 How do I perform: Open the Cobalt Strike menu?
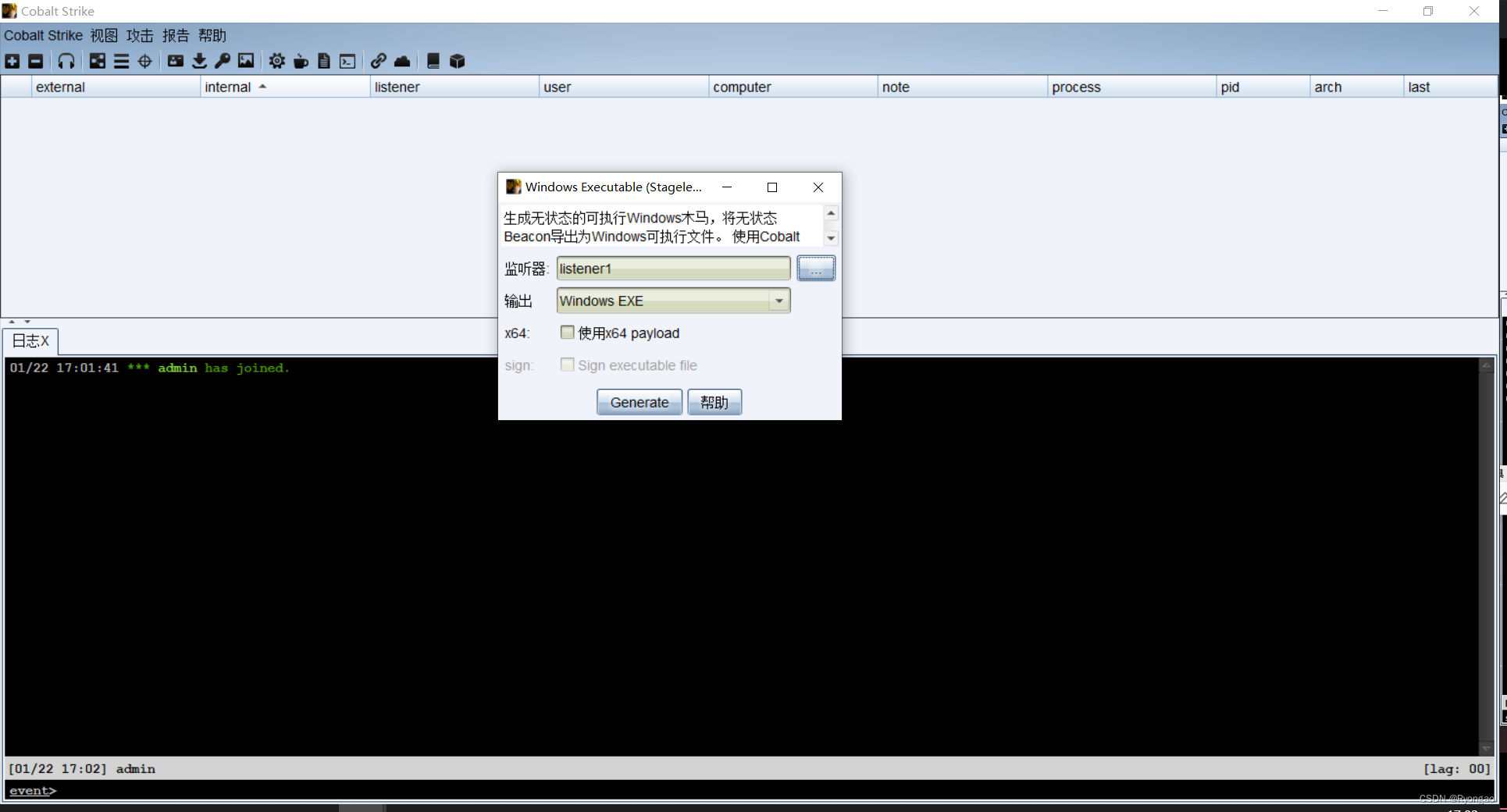coord(43,35)
